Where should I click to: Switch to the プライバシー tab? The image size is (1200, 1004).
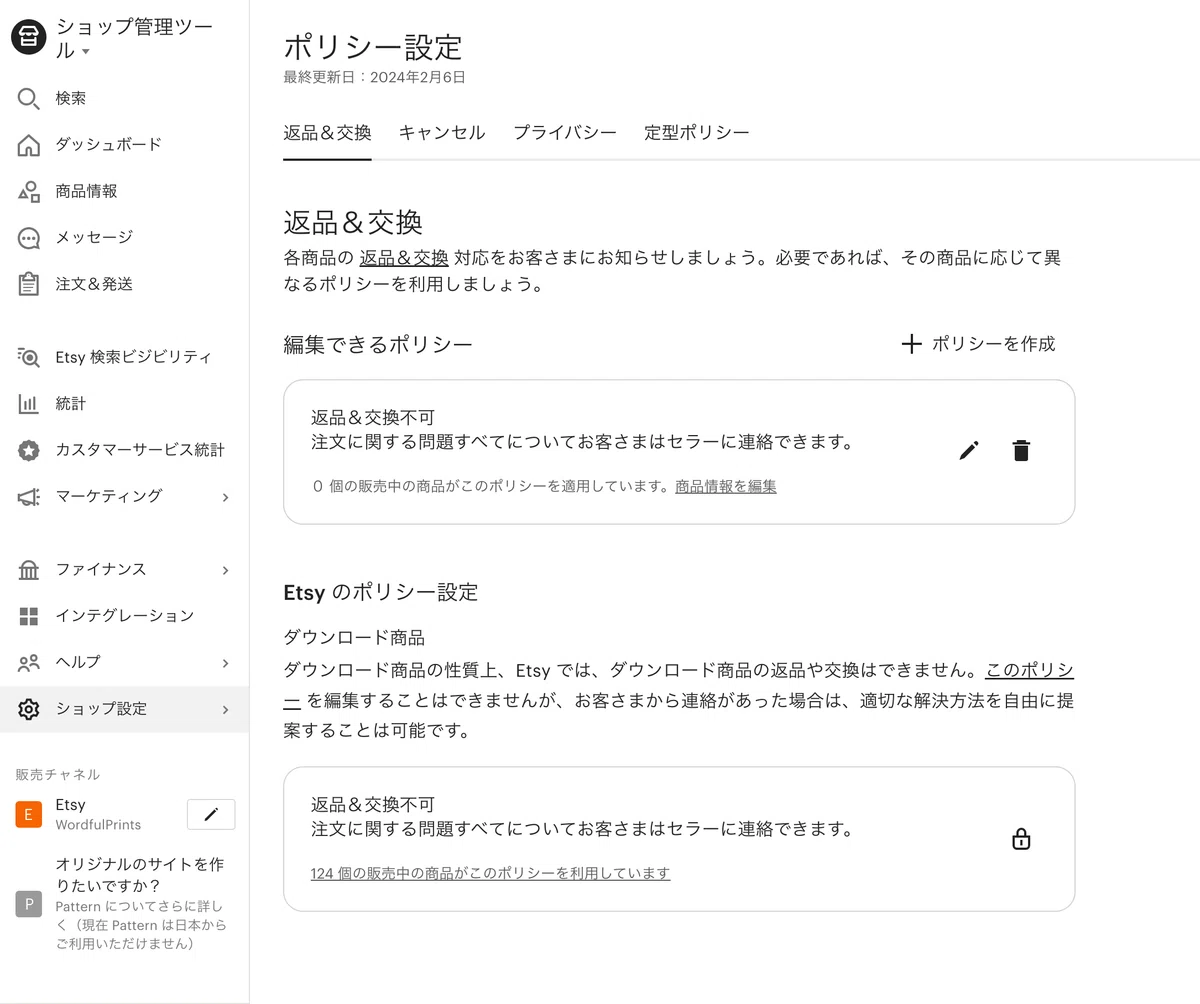pos(565,133)
